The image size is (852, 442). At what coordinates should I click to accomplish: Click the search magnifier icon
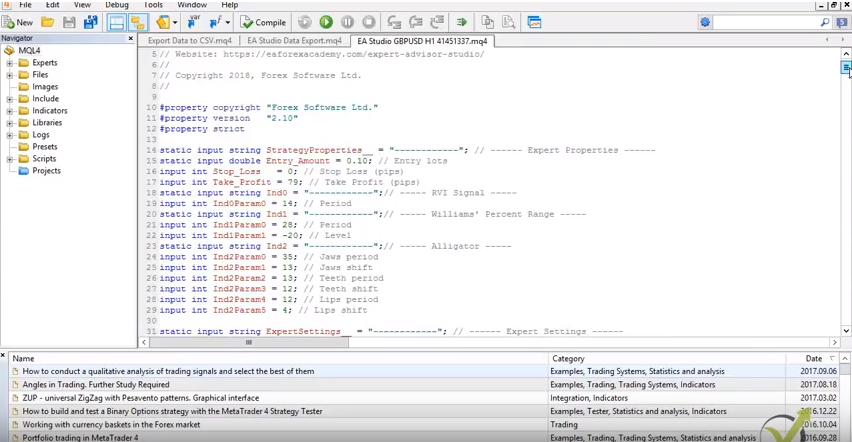(826, 22)
